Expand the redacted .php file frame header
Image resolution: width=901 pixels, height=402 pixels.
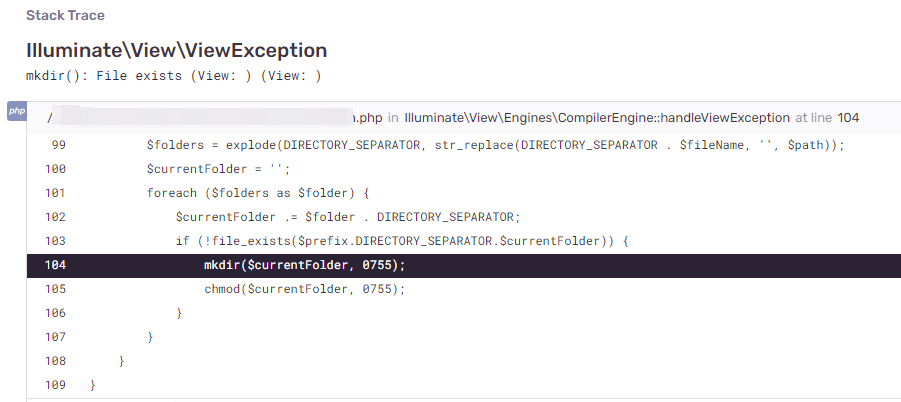(210, 118)
